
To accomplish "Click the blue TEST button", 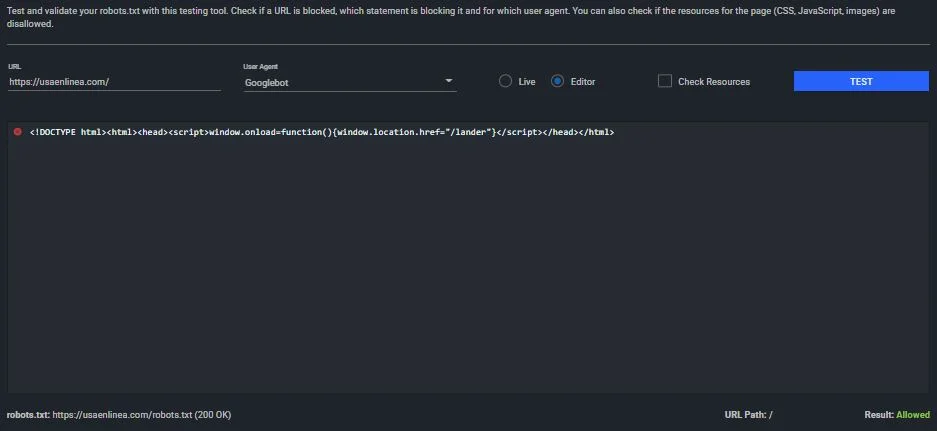I will coord(861,81).
